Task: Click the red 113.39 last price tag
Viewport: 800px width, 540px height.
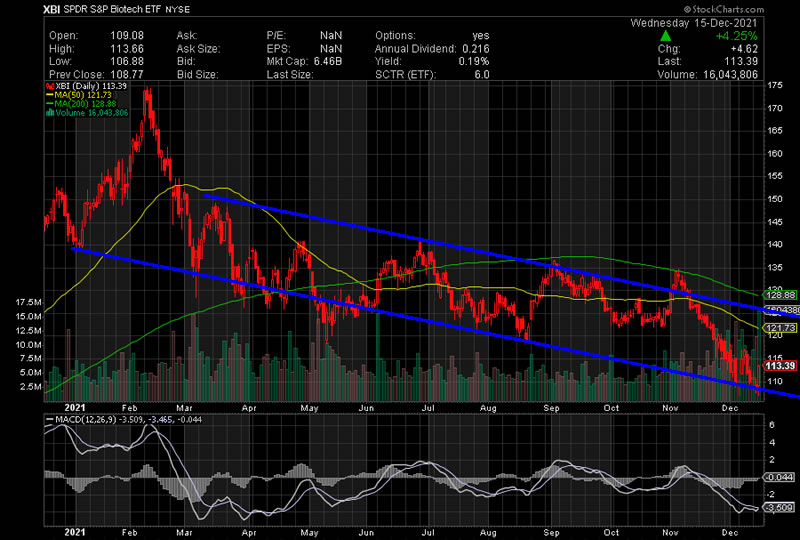Action: [781, 366]
